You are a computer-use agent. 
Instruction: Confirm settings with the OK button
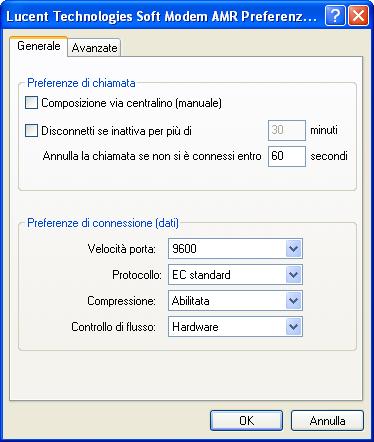246,421
